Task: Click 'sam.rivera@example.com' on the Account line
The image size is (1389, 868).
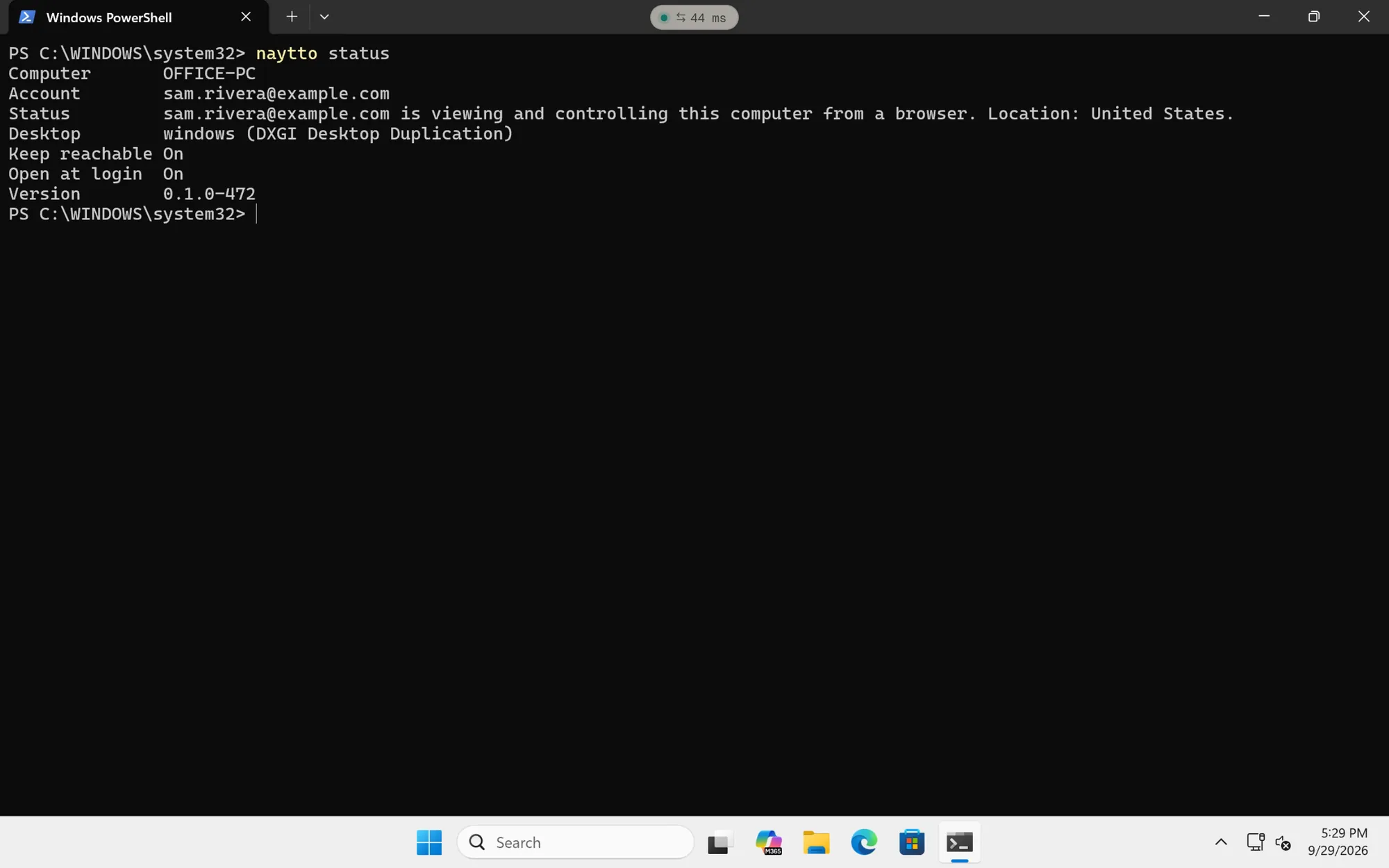Action: [276, 94]
